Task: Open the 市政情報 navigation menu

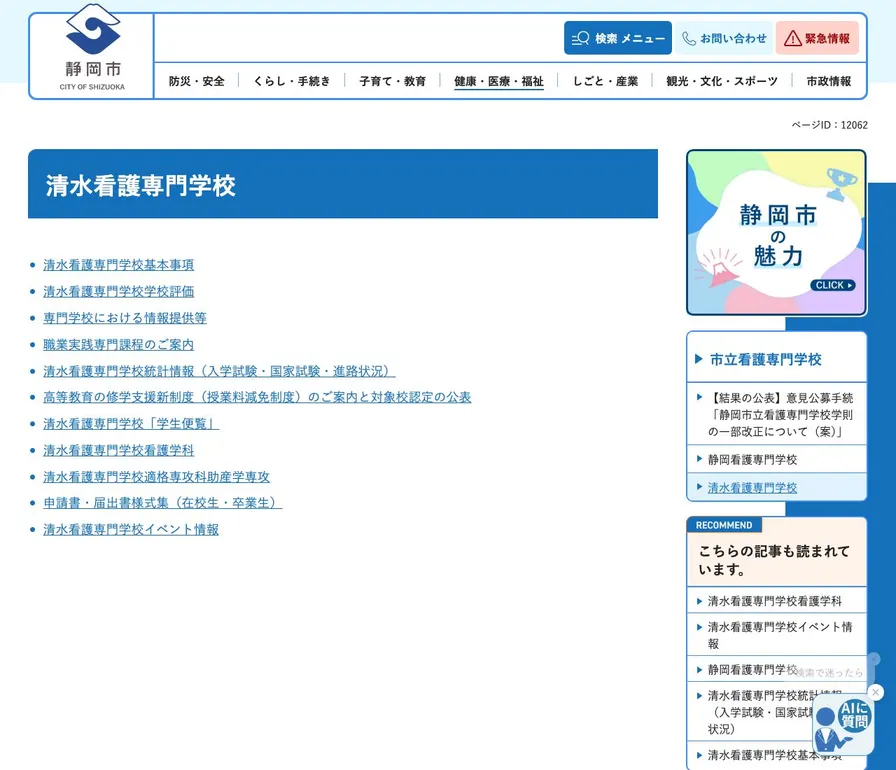Action: click(x=829, y=81)
